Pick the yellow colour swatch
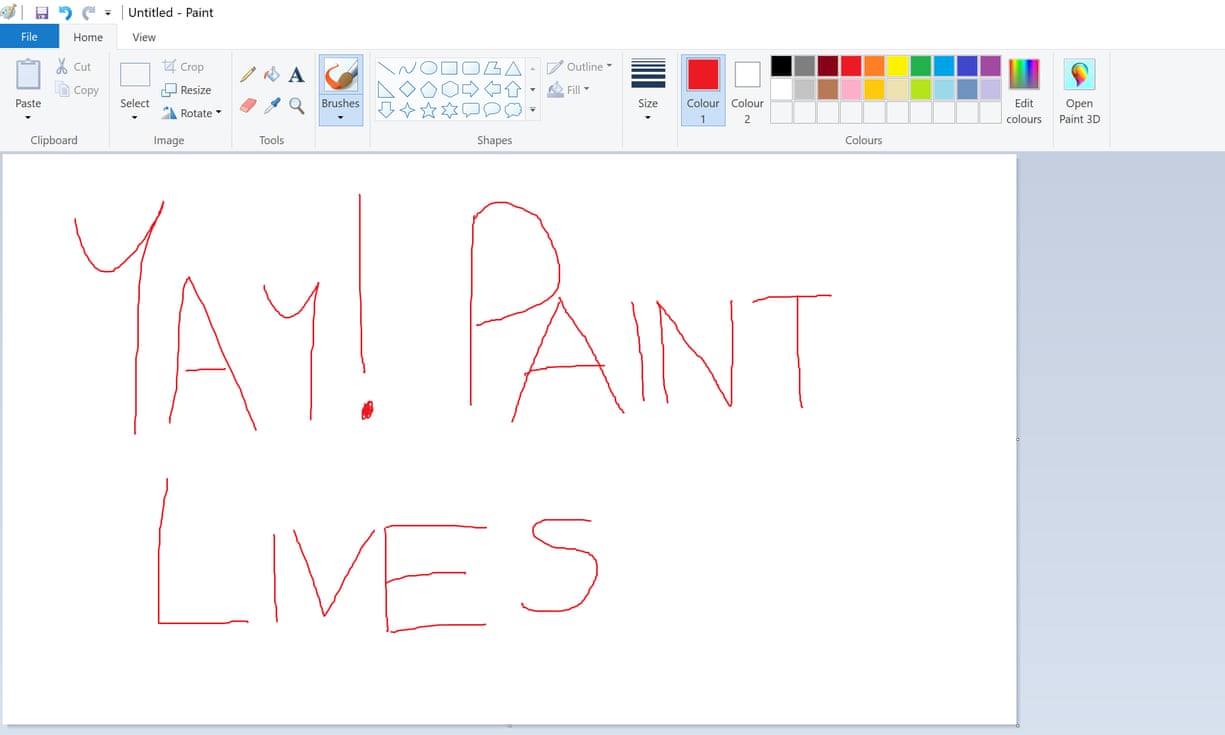Screen dimensions: 1225x735 click(897, 66)
